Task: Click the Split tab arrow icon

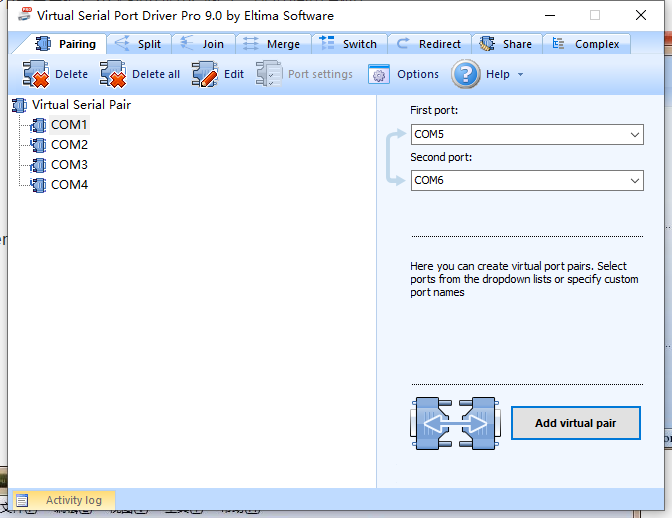Action: tap(122, 43)
